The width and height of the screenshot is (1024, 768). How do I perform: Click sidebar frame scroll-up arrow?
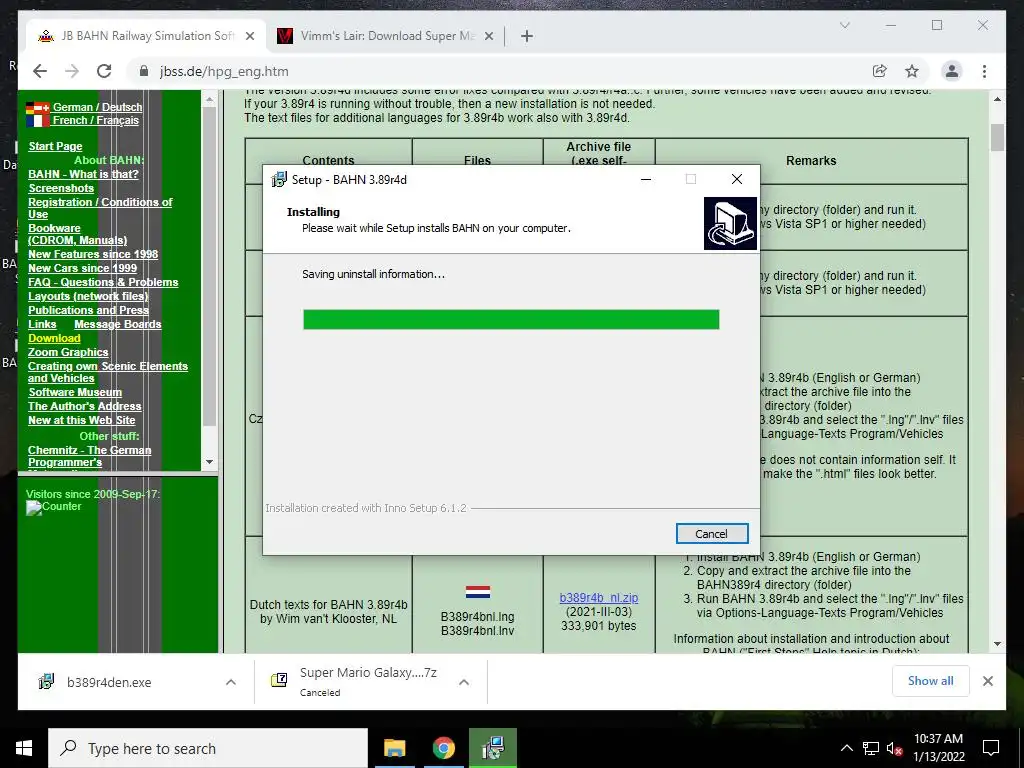209,100
